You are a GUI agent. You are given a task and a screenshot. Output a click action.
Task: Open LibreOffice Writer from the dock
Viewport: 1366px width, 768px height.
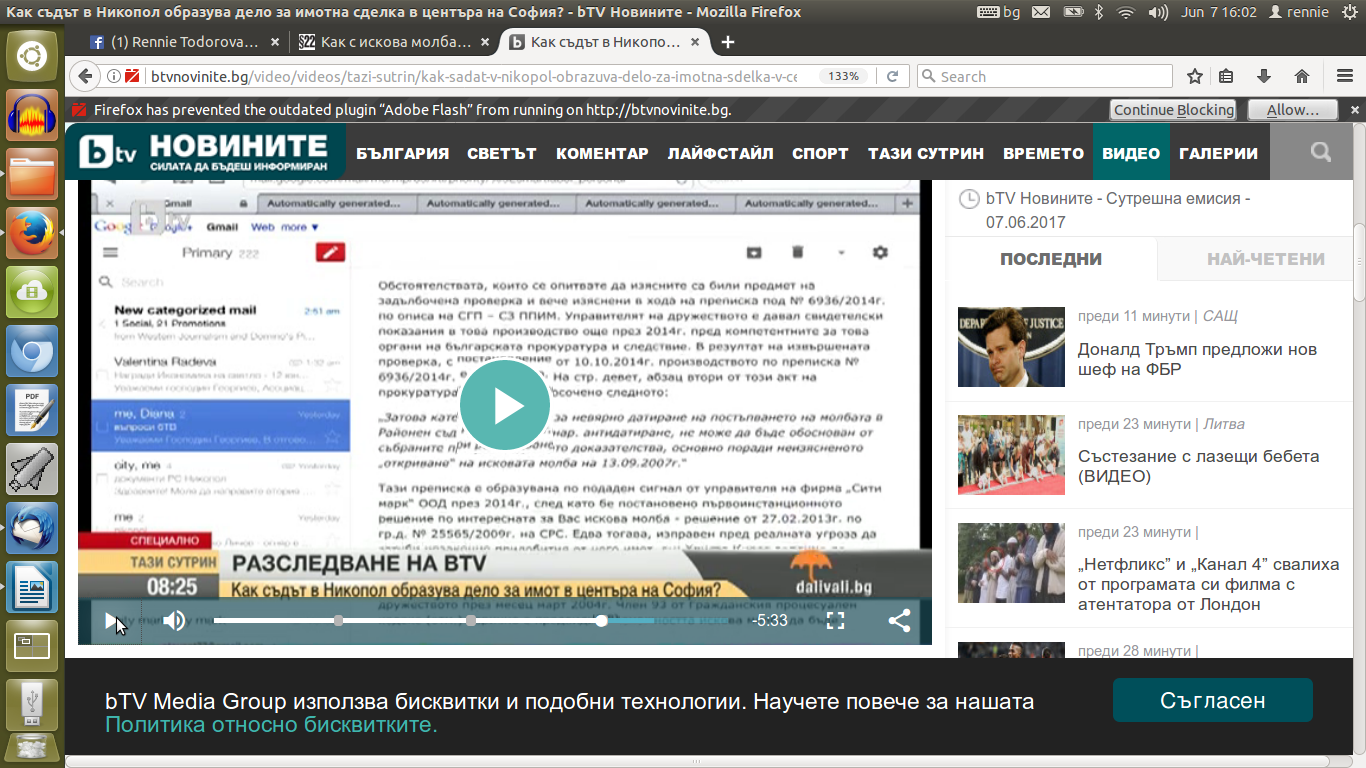(x=32, y=587)
